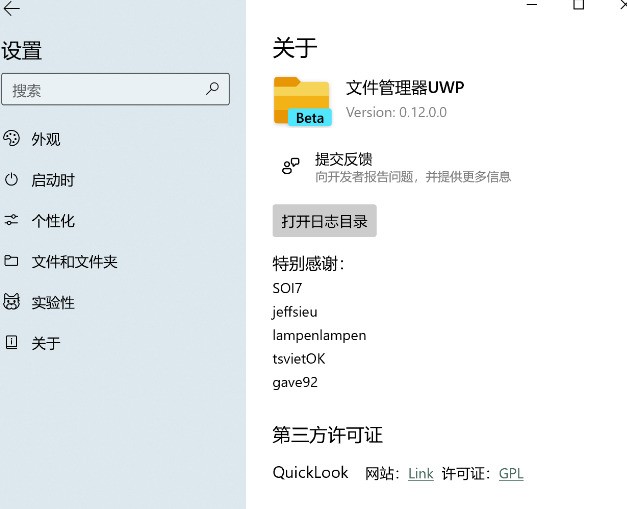Click the folder icon beside 文件和文件夹
The height and width of the screenshot is (509, 627).
[x=11, y=261]
